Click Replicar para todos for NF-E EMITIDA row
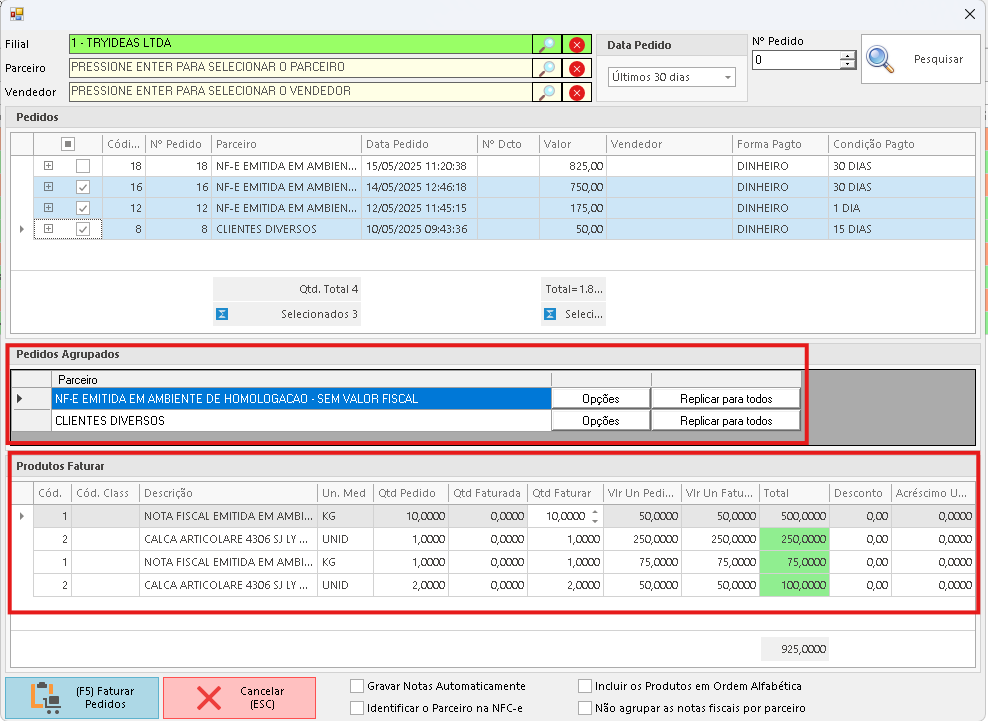 click(x=726, y=399)
